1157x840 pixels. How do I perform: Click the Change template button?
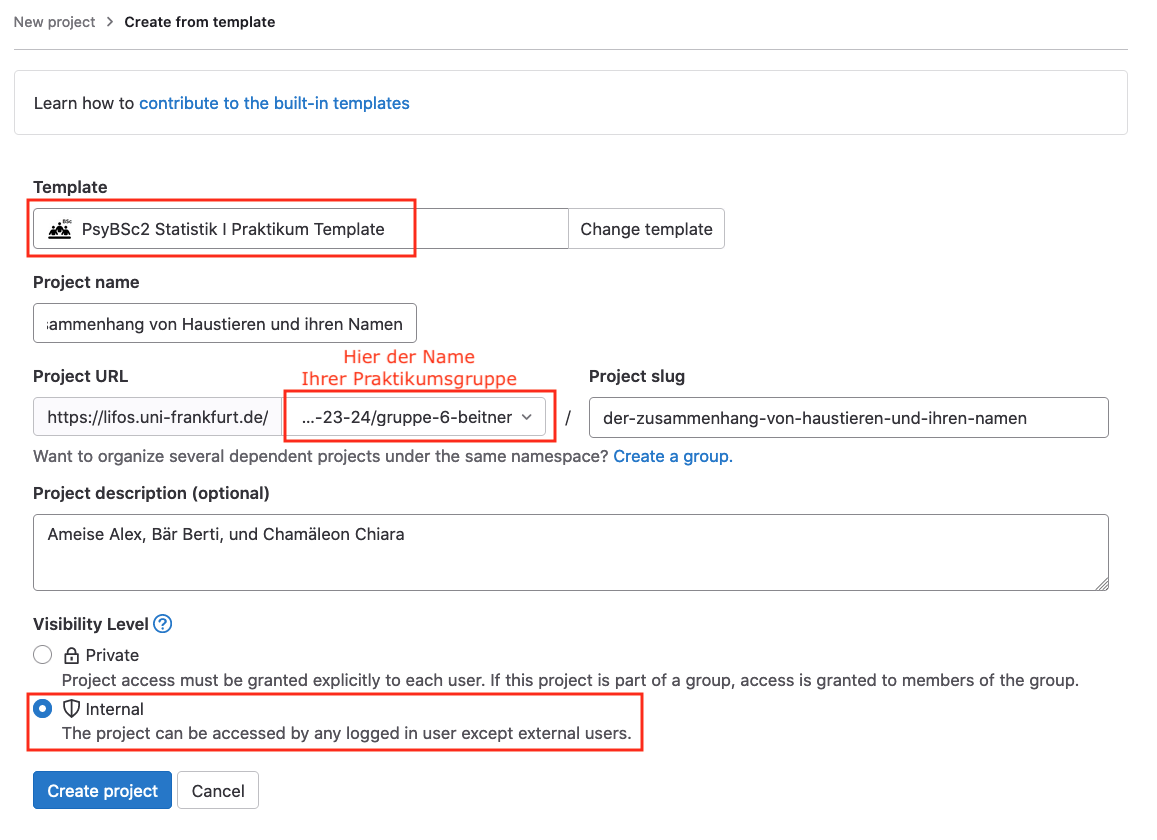[x=646, y=229]
